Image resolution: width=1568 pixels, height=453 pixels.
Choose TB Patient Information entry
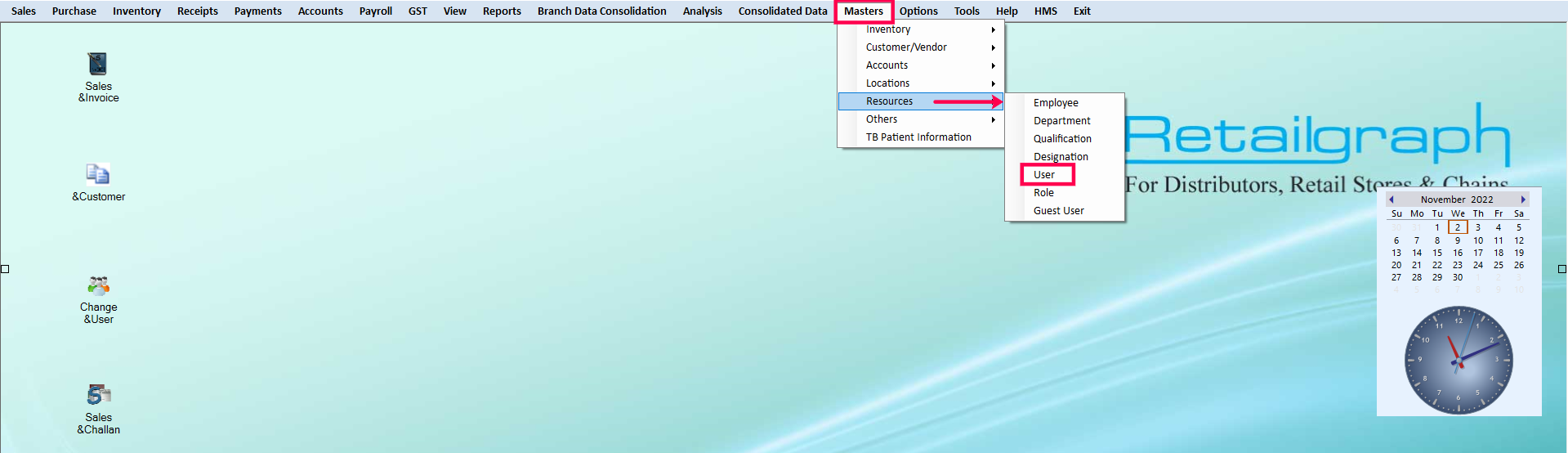(921, 137)
